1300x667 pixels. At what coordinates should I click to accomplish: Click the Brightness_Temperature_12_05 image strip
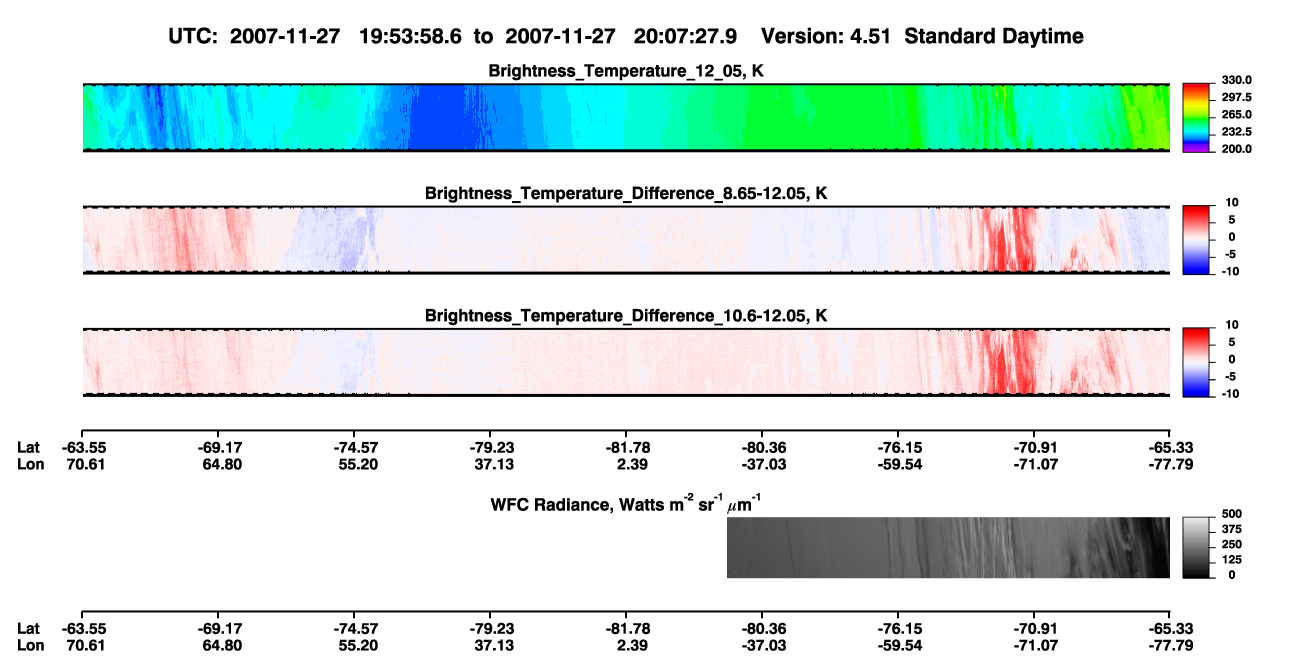[625, 118]
